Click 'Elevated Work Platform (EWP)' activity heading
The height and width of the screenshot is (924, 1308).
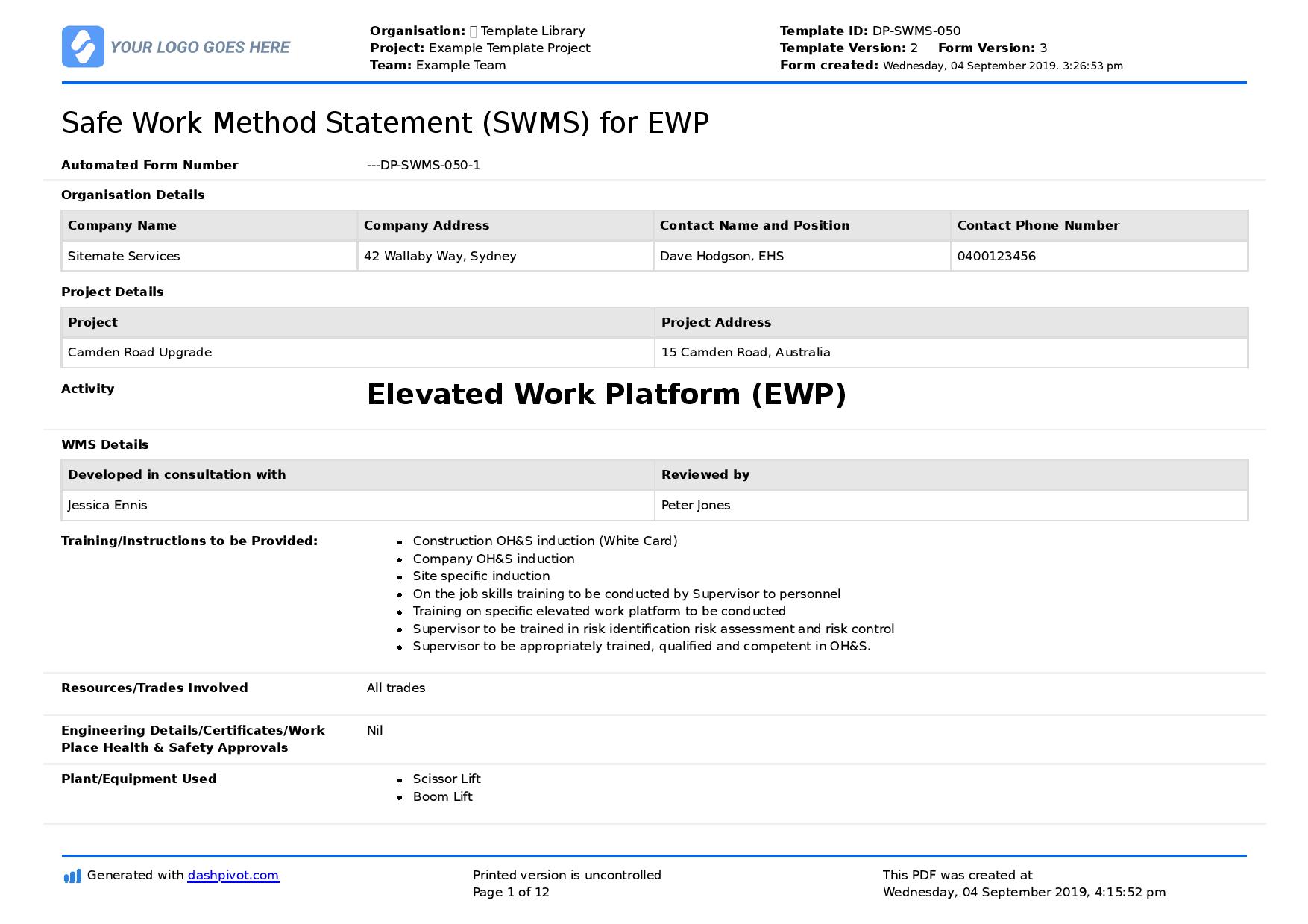click(x=606, y=395)
